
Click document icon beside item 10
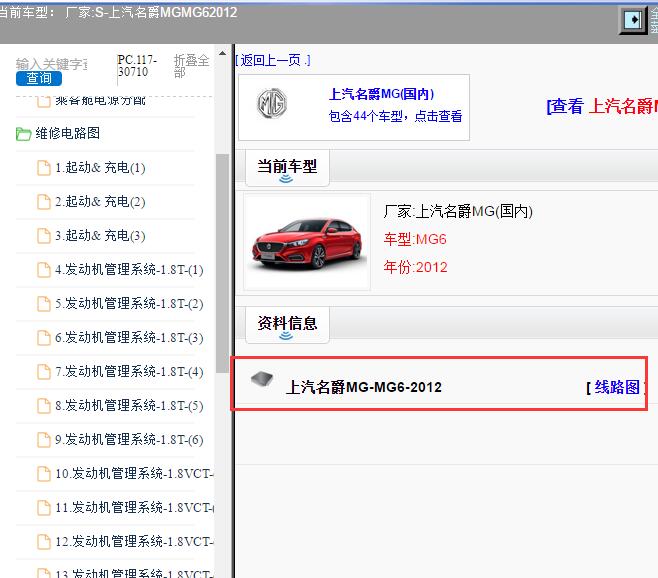44,473
